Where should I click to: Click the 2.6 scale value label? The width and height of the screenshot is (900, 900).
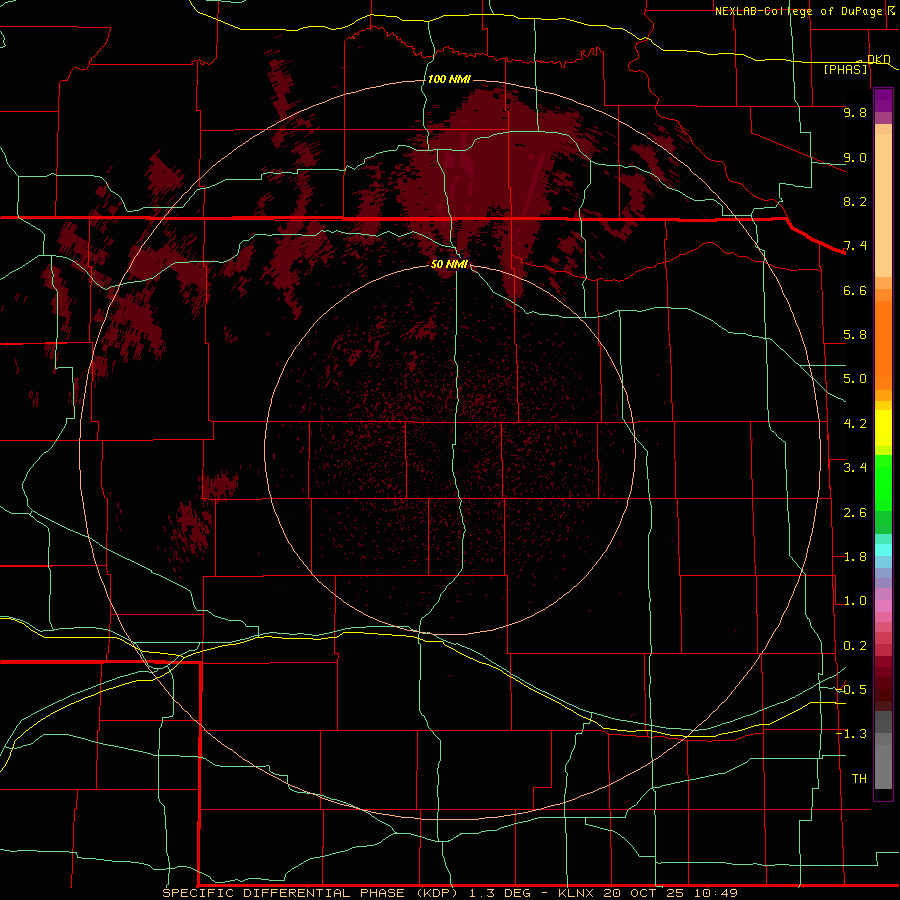[855, 513]
